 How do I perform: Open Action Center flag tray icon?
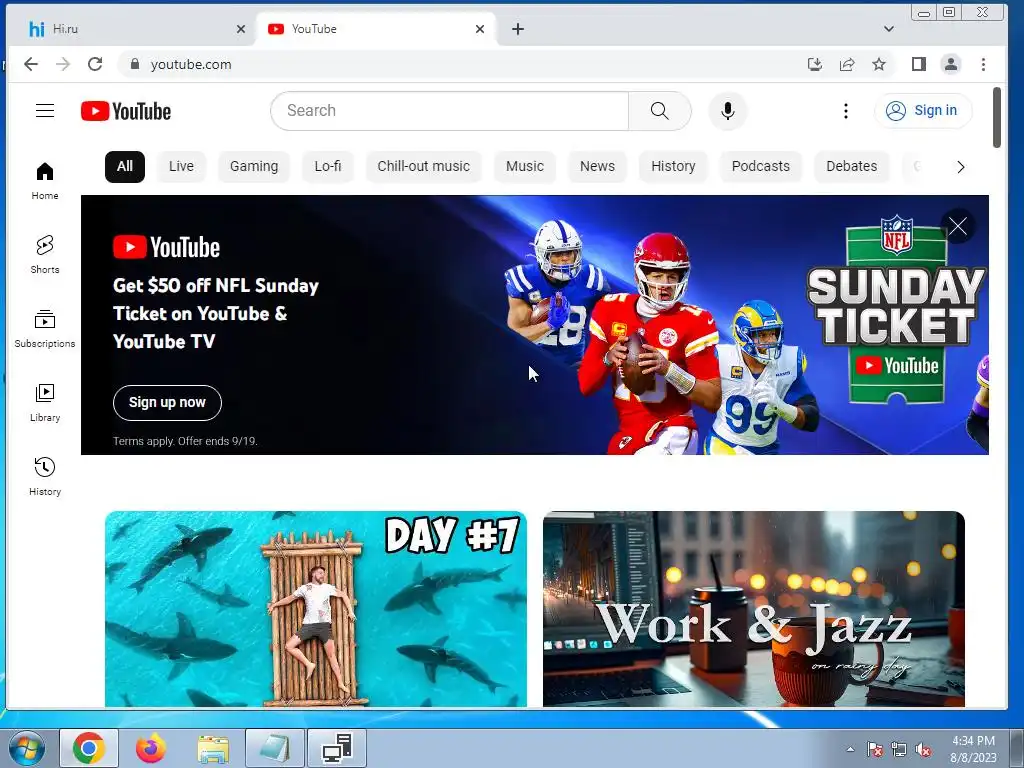pos(874,749)
